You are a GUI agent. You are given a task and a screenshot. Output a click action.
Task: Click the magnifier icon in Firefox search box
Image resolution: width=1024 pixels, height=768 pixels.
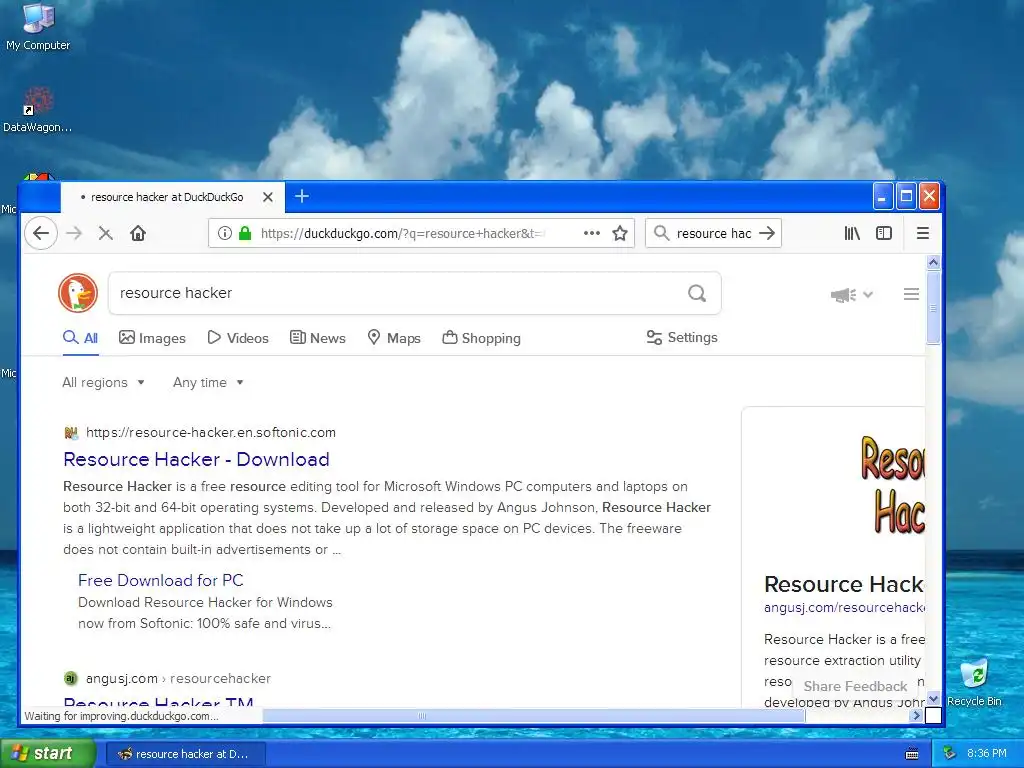point(662,233)
